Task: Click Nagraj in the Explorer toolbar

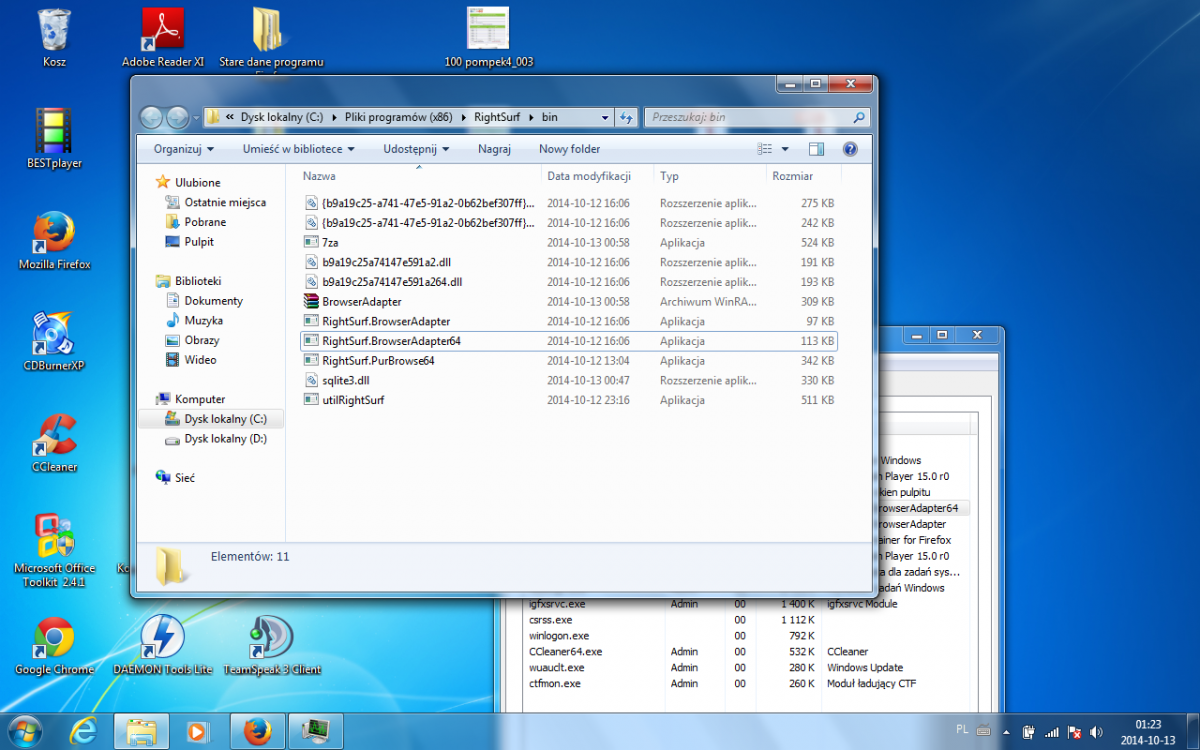Action: click(494, 149)
